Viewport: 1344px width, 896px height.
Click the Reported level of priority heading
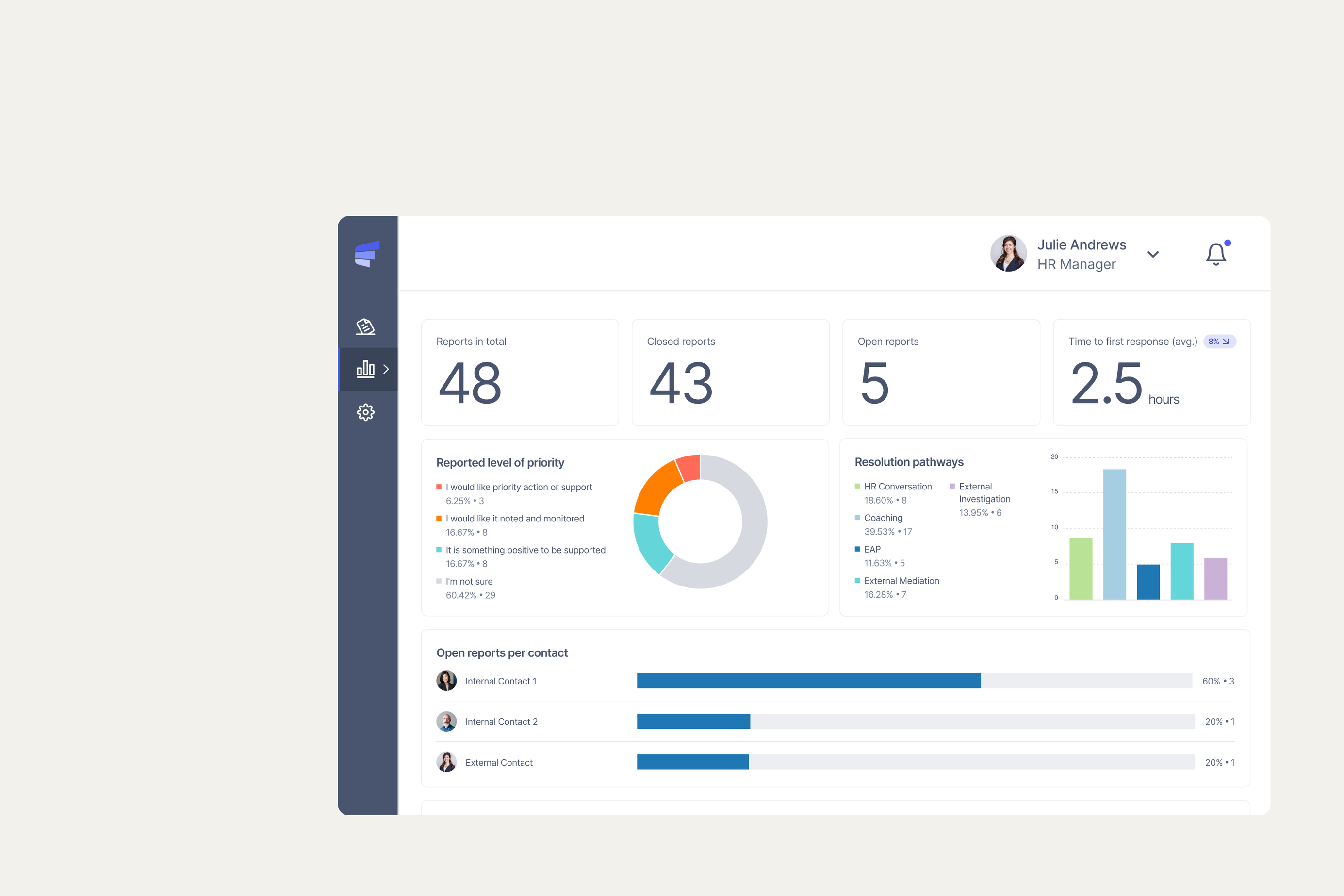[500, 462]
